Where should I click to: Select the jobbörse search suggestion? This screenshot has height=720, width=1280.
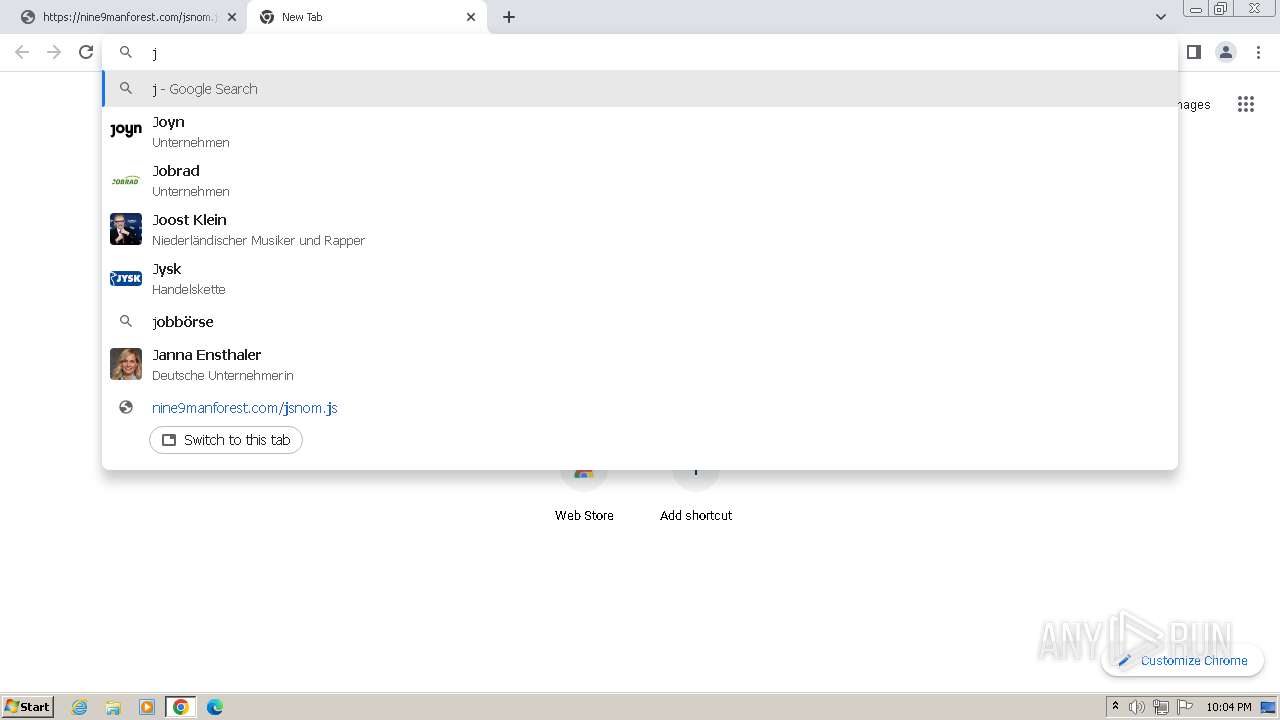tap(640, 321)
